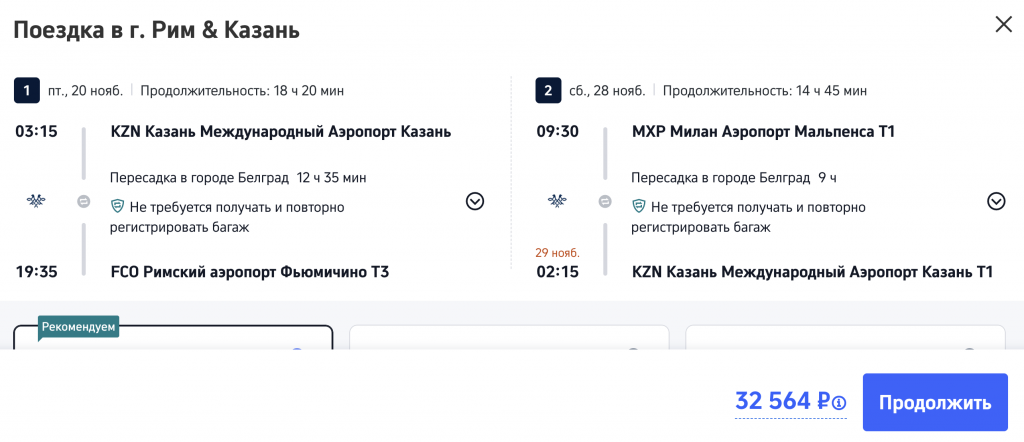Click the Продолжить button
This screenshot has height=442, width=1024.
click(935, 403)
